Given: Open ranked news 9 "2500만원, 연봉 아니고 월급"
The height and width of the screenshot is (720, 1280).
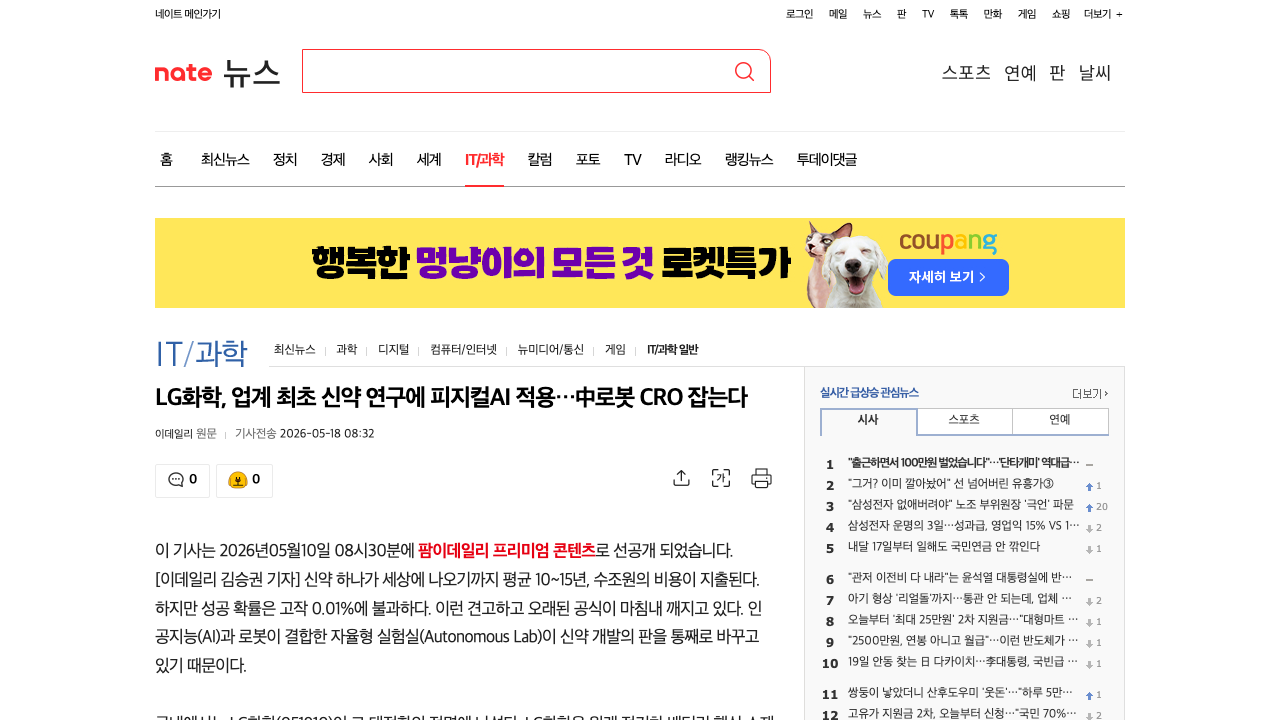Looking at the screenshot, I should [963, 641].
